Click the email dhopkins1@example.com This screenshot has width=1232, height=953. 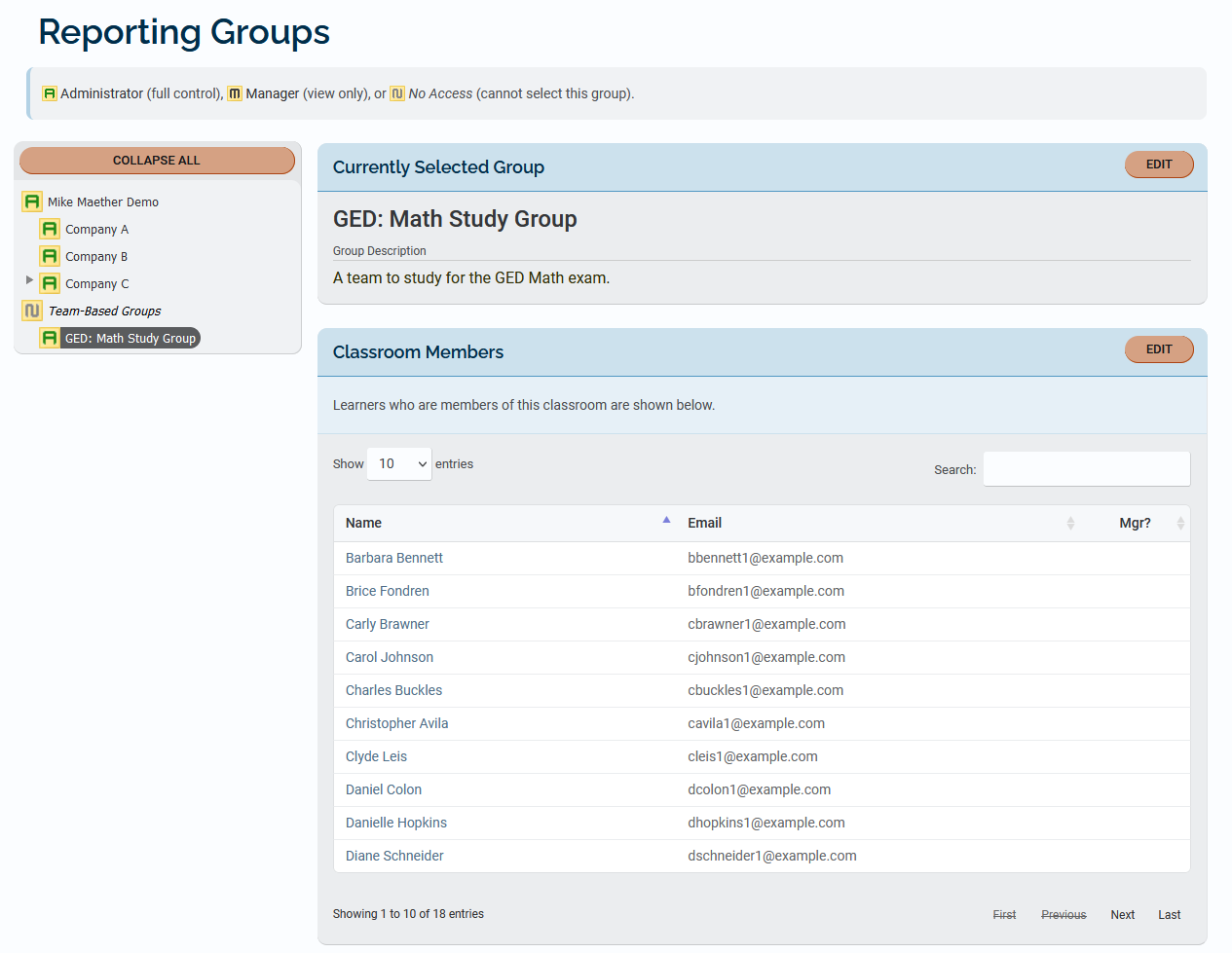(x=766, y=823)
